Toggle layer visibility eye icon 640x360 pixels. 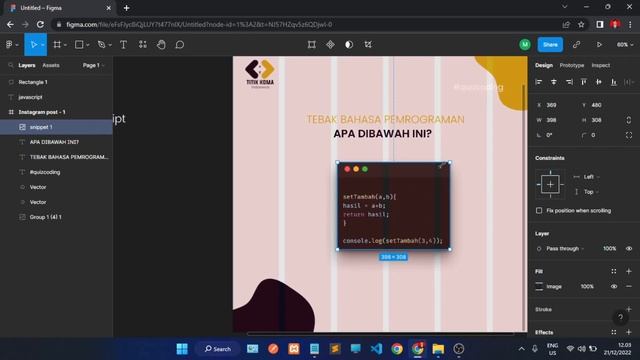629,249
